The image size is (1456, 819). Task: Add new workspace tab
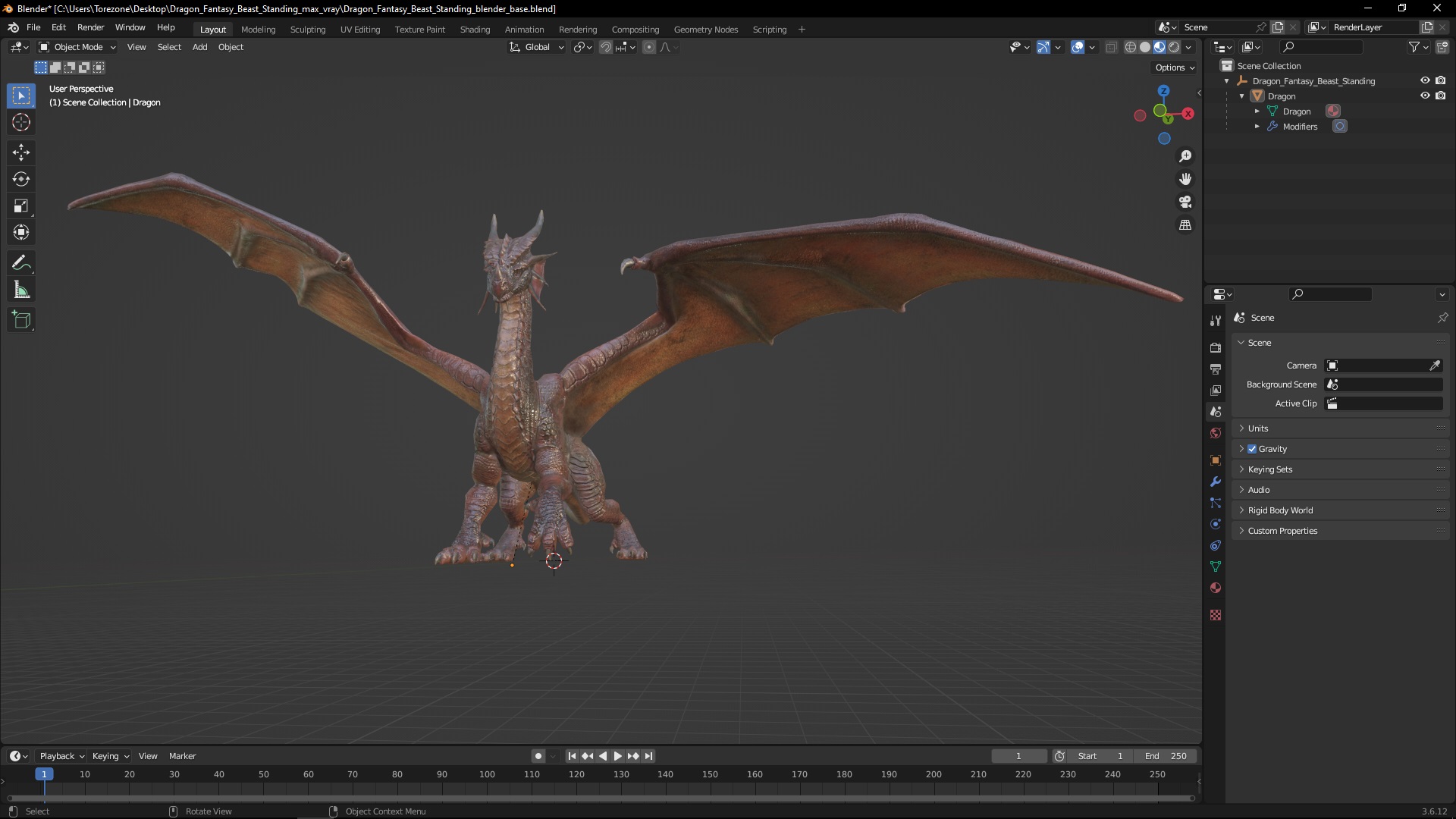click(802, 30)
